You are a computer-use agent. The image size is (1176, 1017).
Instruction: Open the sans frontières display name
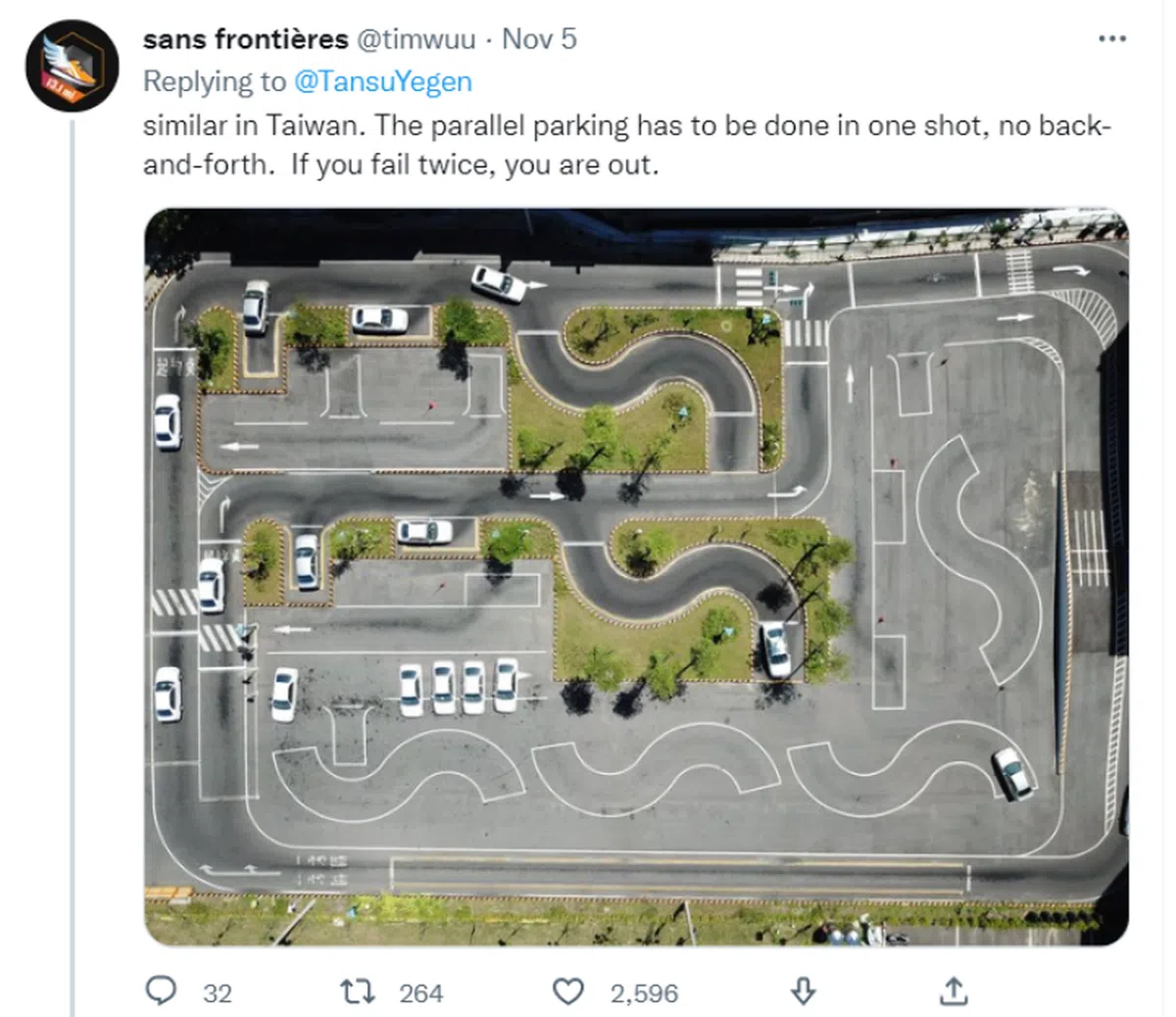[x=245, y=39]
